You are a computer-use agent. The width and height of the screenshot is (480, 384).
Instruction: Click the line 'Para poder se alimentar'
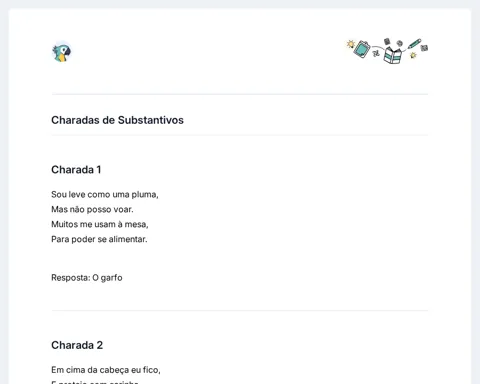[99, 239]
